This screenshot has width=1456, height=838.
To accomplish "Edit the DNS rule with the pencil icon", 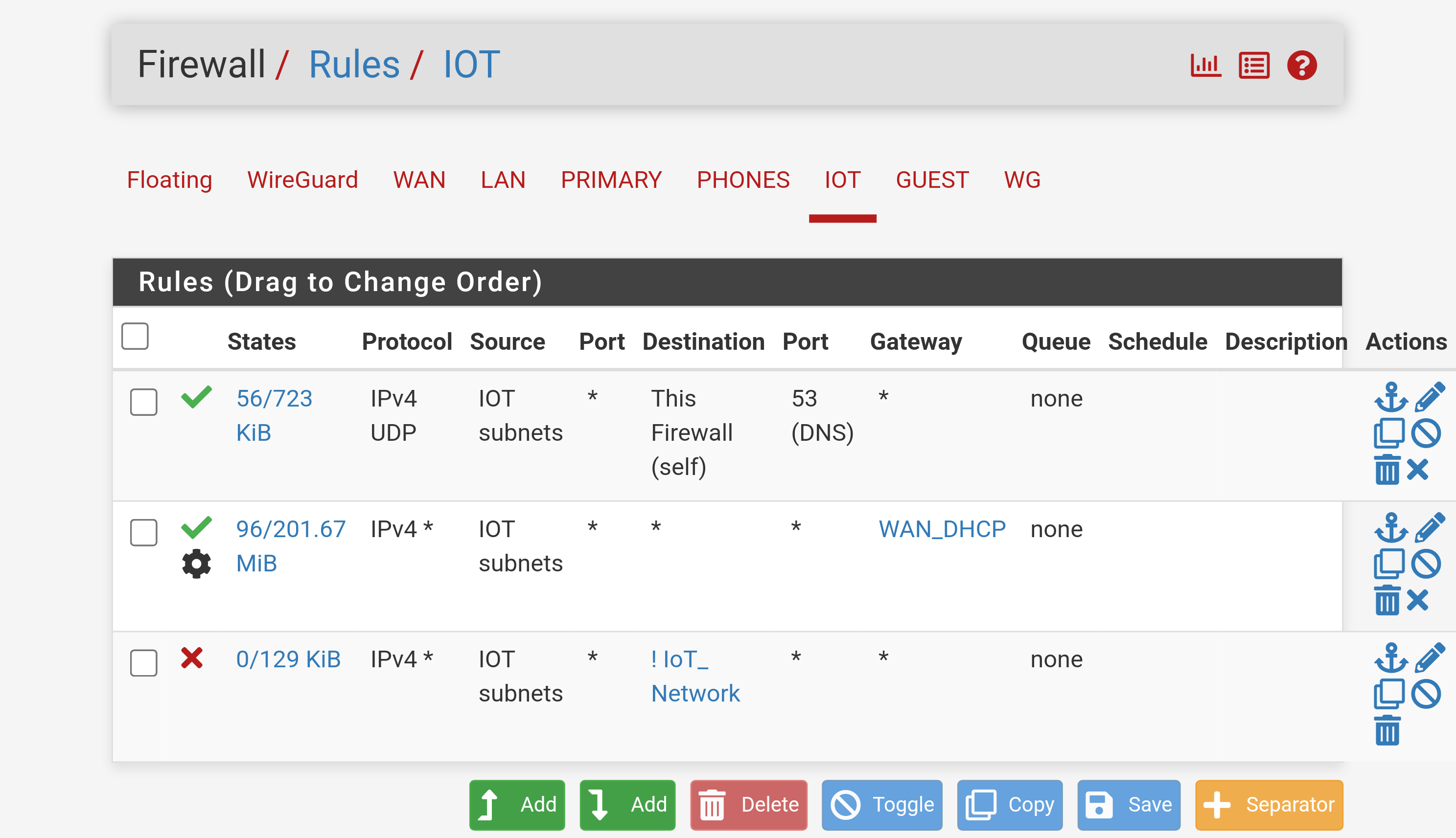I will click(x=1430, y=397).
